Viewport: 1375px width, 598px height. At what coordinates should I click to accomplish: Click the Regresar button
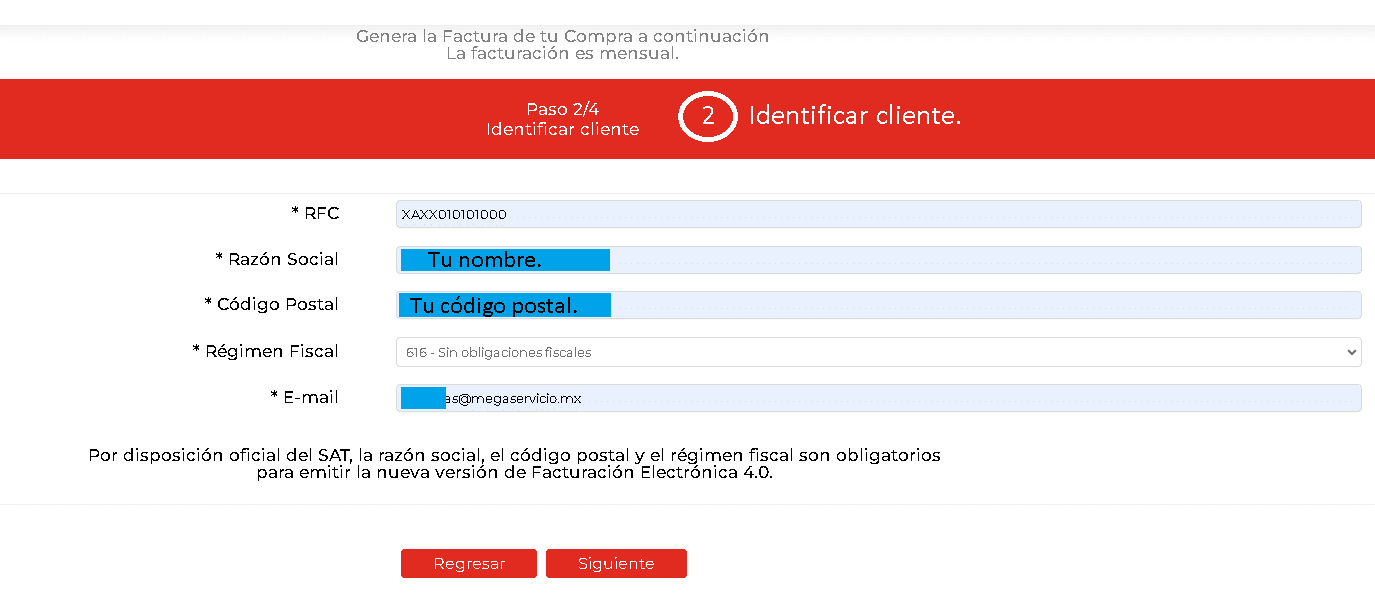pyautogui.click(x=469, y=564)
